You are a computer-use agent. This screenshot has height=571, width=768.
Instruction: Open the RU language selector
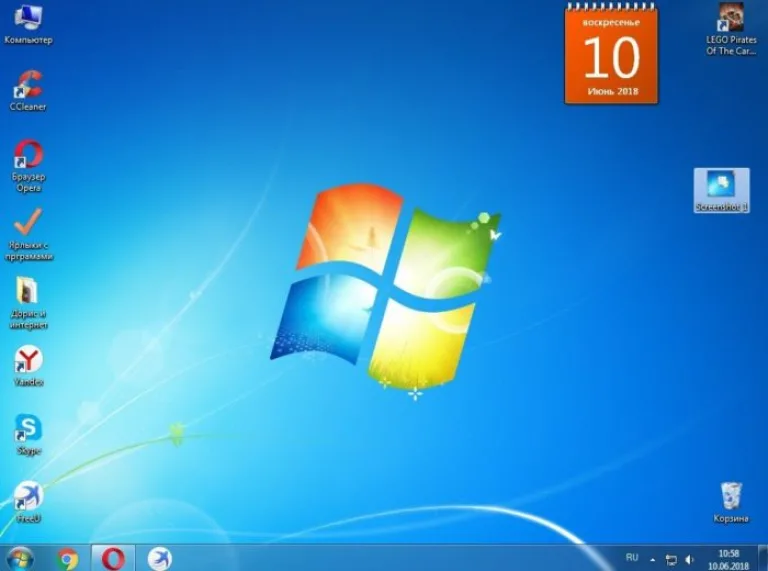click(x=632, y=557)
